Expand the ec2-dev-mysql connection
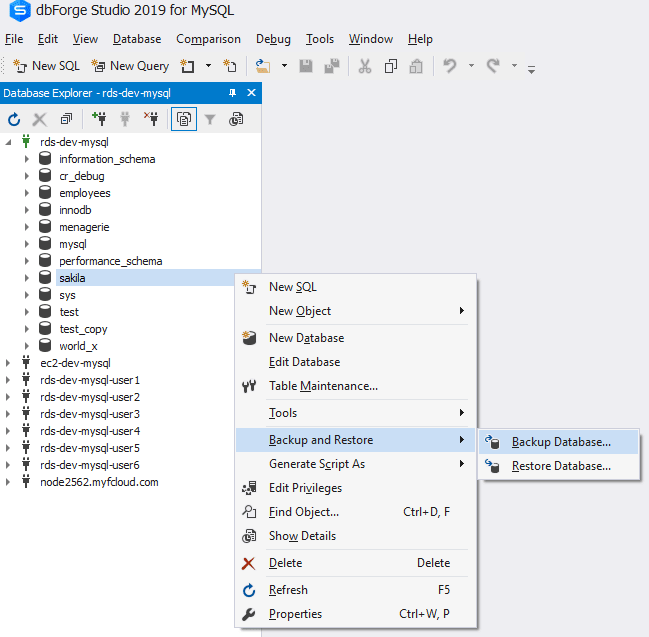Image resolution: width=649 pixels, height=637 pixels. pyautogui.click(x=8, y=363)
